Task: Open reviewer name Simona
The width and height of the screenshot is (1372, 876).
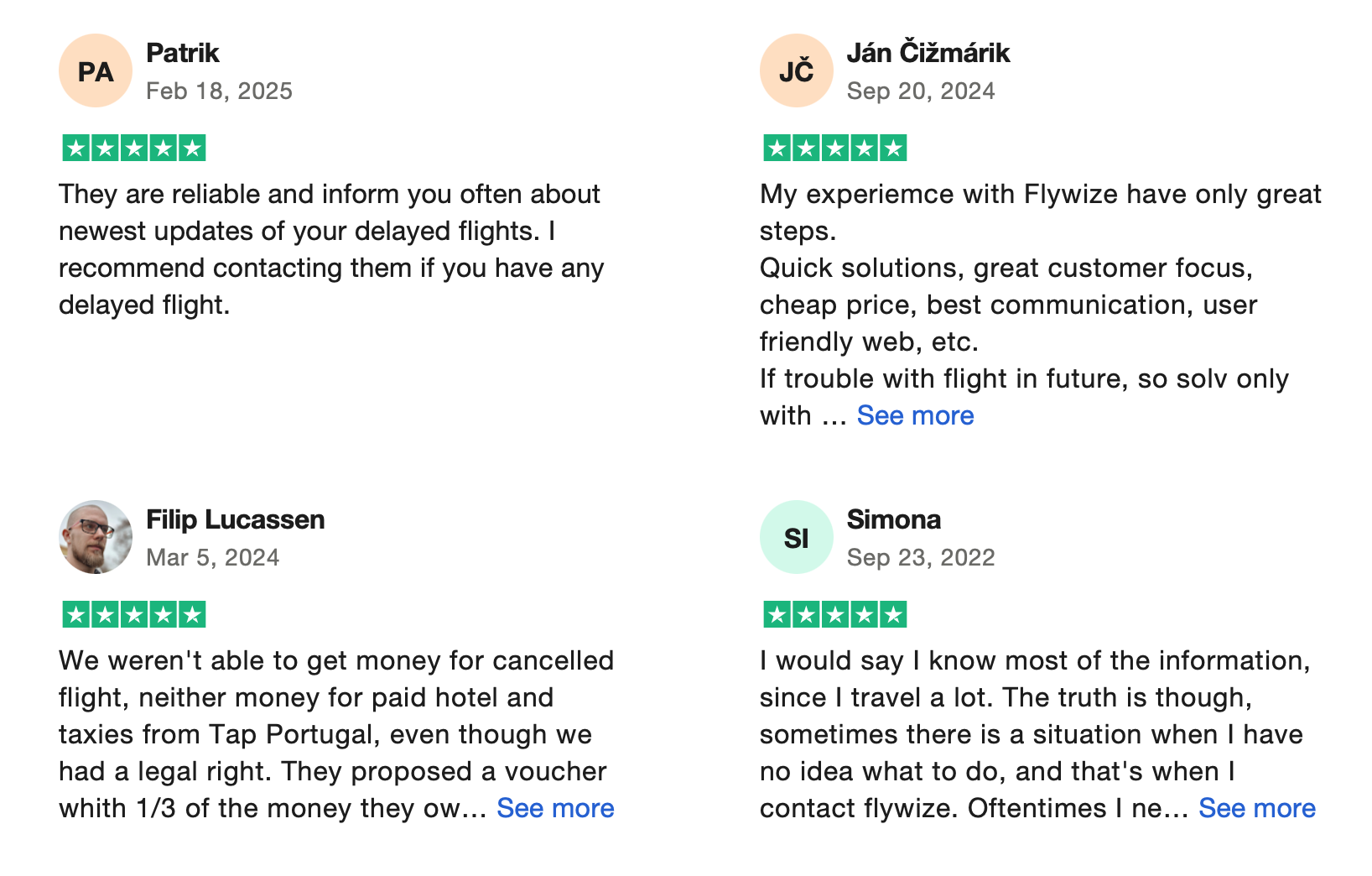Action: coord(894,519)
